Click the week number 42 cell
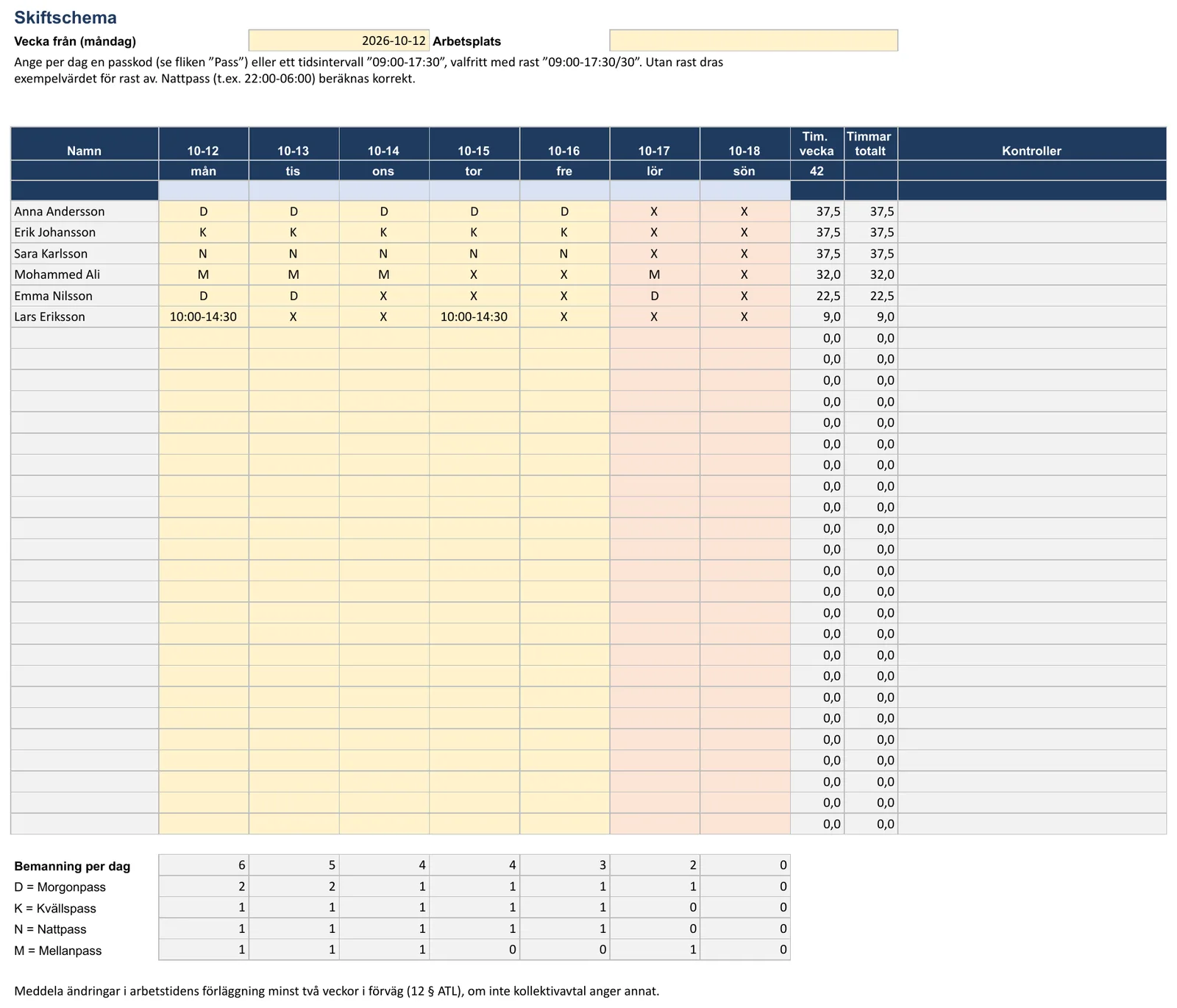1177x1008 pixels. pyautogui.click(x=817, y=171)
